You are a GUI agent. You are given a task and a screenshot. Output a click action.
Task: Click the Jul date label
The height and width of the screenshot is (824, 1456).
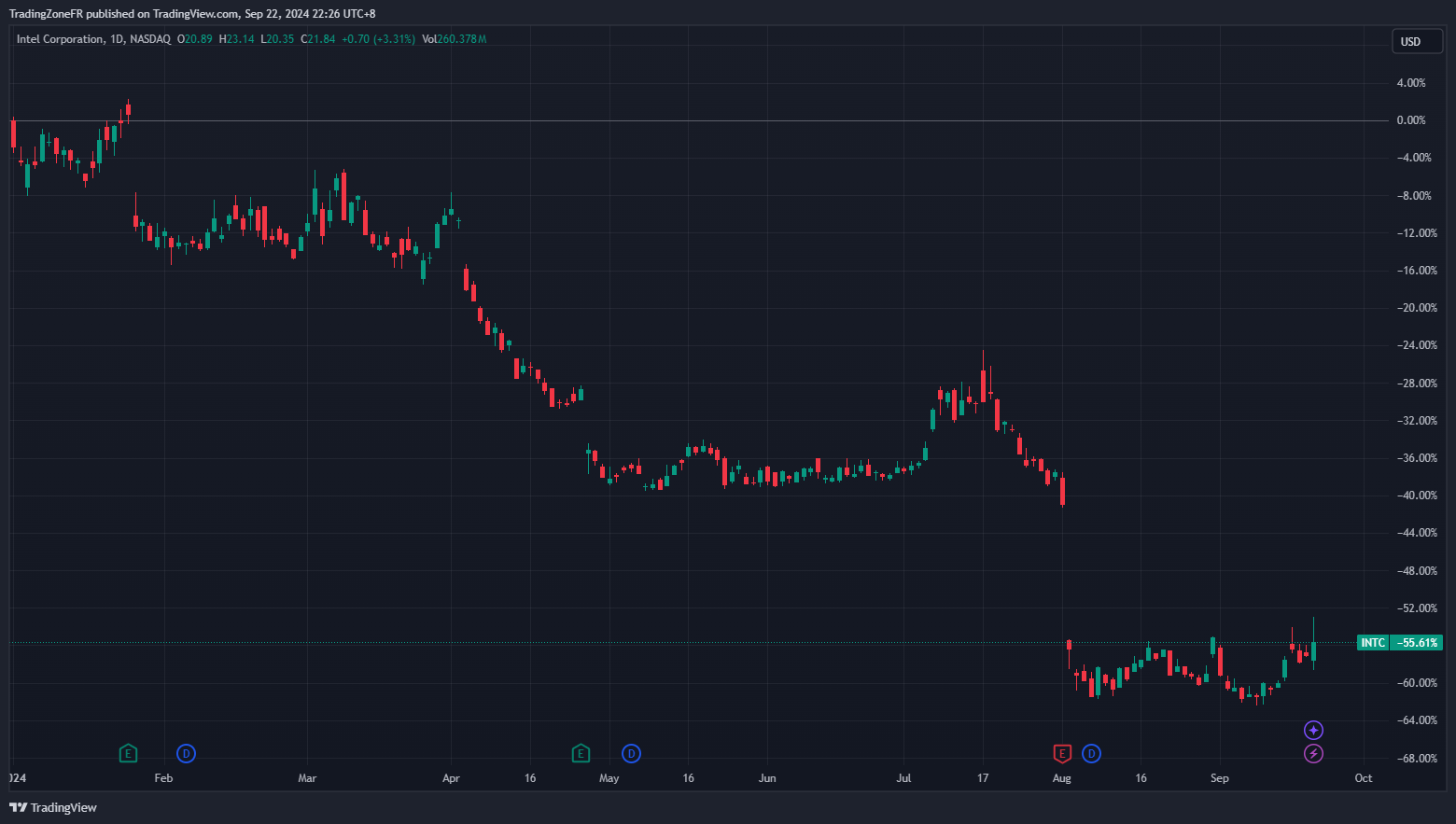[903, 778]
